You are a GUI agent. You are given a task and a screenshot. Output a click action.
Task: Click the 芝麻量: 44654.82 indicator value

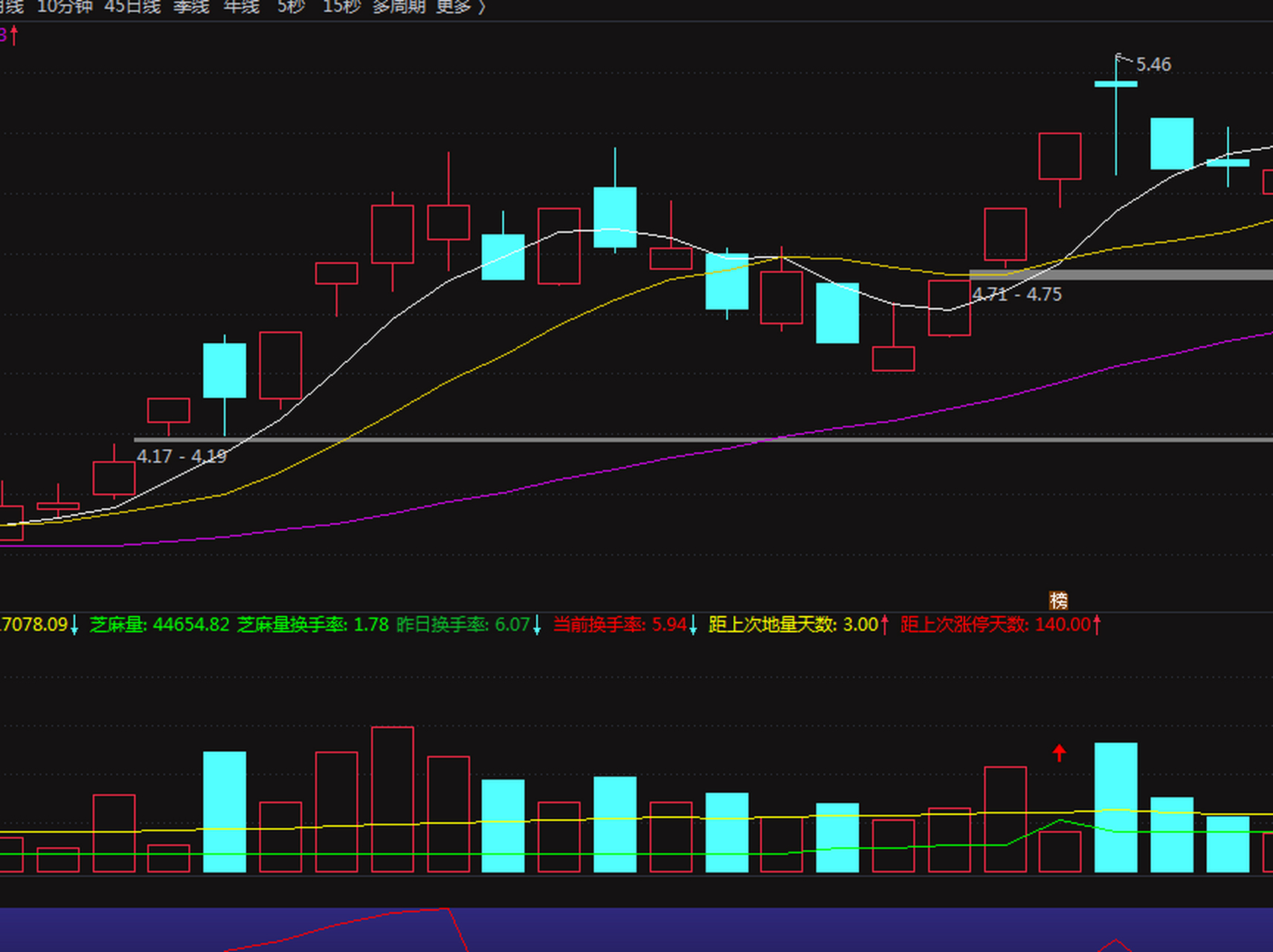click(160, 625)
